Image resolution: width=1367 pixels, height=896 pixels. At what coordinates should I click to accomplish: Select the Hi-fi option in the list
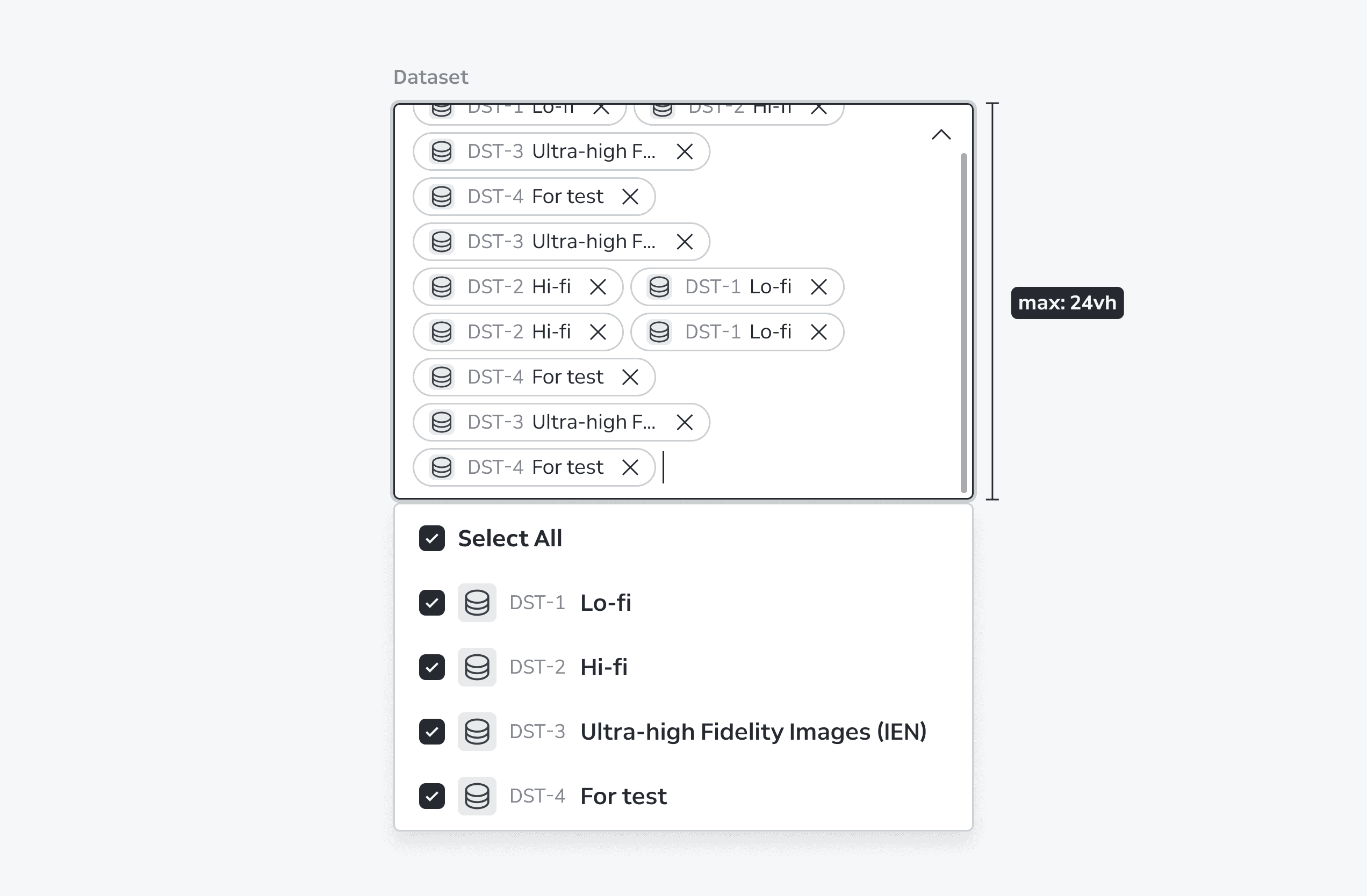pos(683,667)
